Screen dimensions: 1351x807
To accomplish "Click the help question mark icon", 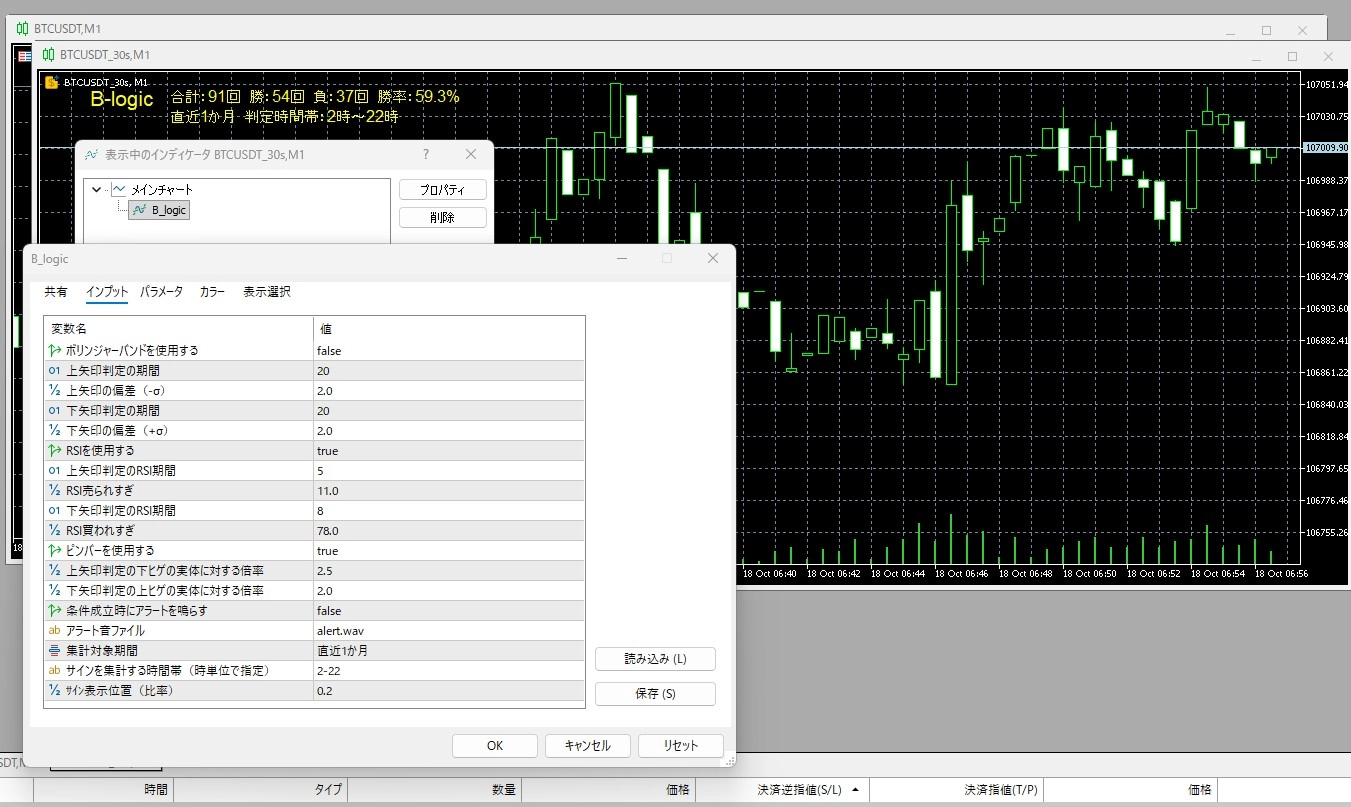I will [x=426, y=155].
